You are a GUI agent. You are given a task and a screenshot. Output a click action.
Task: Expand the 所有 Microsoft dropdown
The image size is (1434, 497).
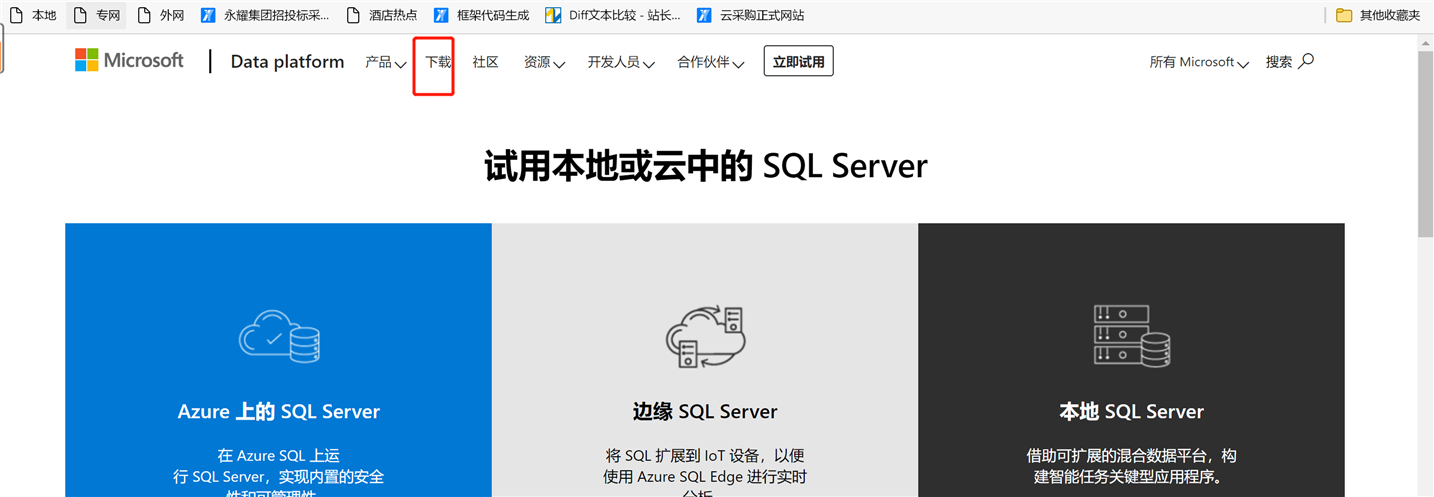point(1199,62)
